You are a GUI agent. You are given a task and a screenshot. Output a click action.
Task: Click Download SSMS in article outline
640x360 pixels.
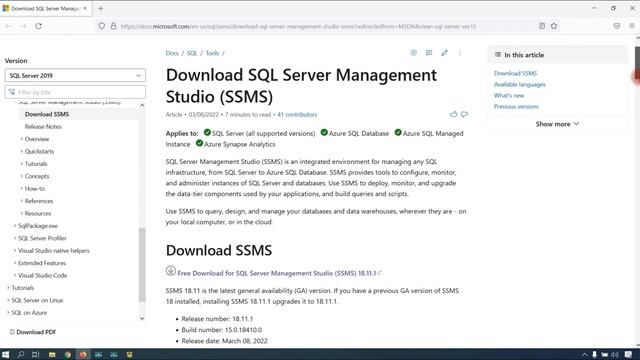click(x=515, y=73)
